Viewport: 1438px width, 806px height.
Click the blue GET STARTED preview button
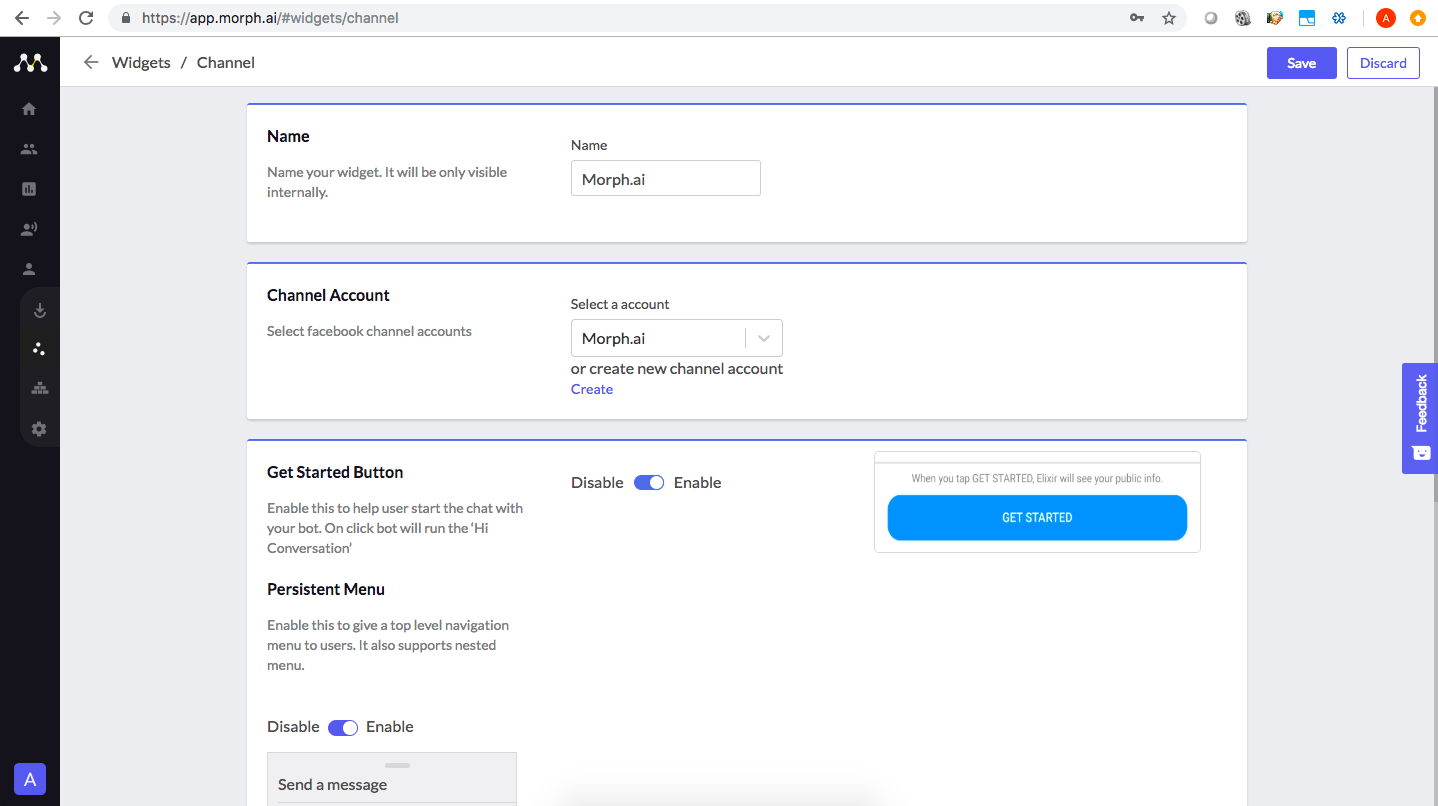1037,518
